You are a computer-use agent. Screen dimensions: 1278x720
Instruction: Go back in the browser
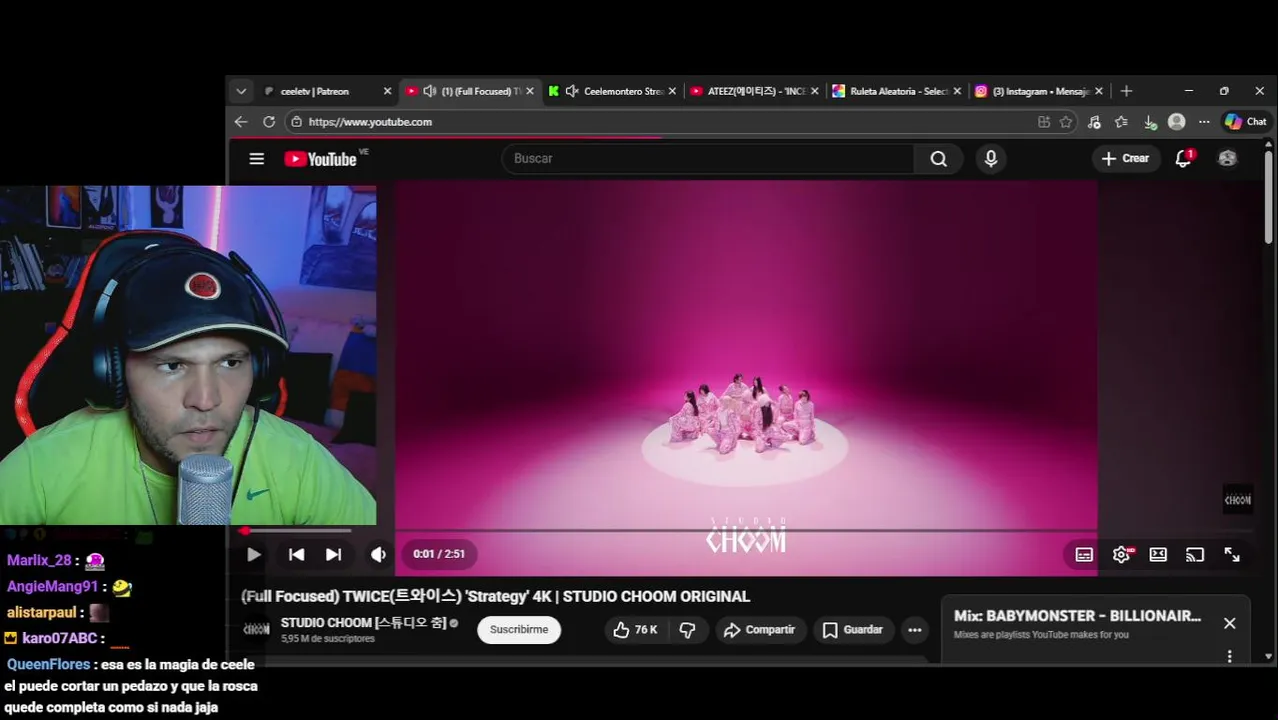[x=241, y=122]
